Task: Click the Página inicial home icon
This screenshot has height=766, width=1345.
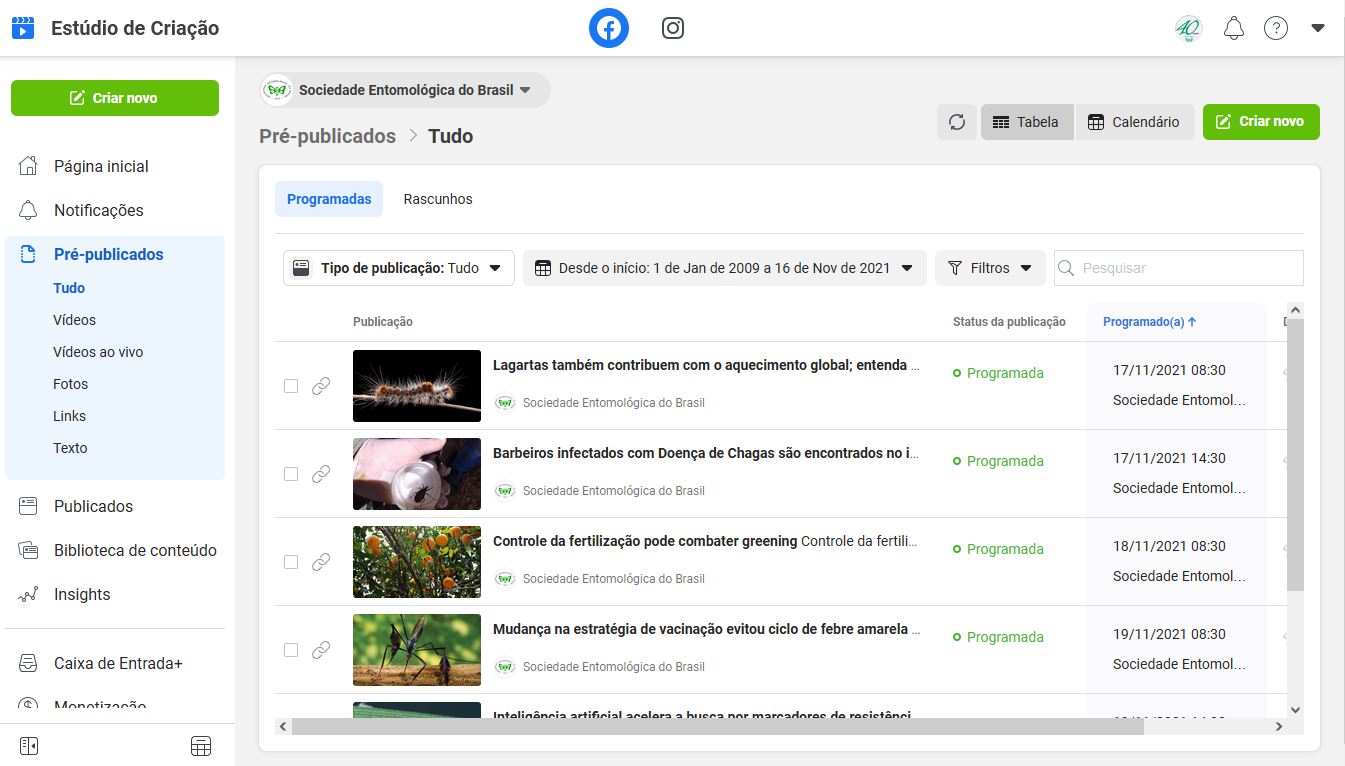Action: tap(28, 166)
